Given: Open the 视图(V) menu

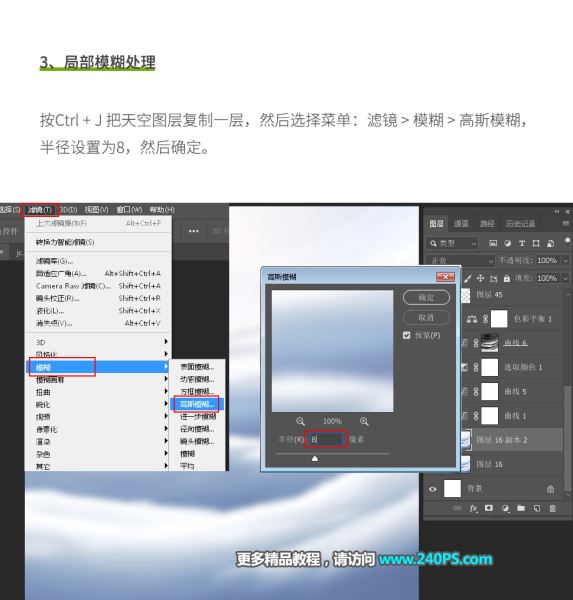Looking at the screenshot, I should [x=96, y=210].
